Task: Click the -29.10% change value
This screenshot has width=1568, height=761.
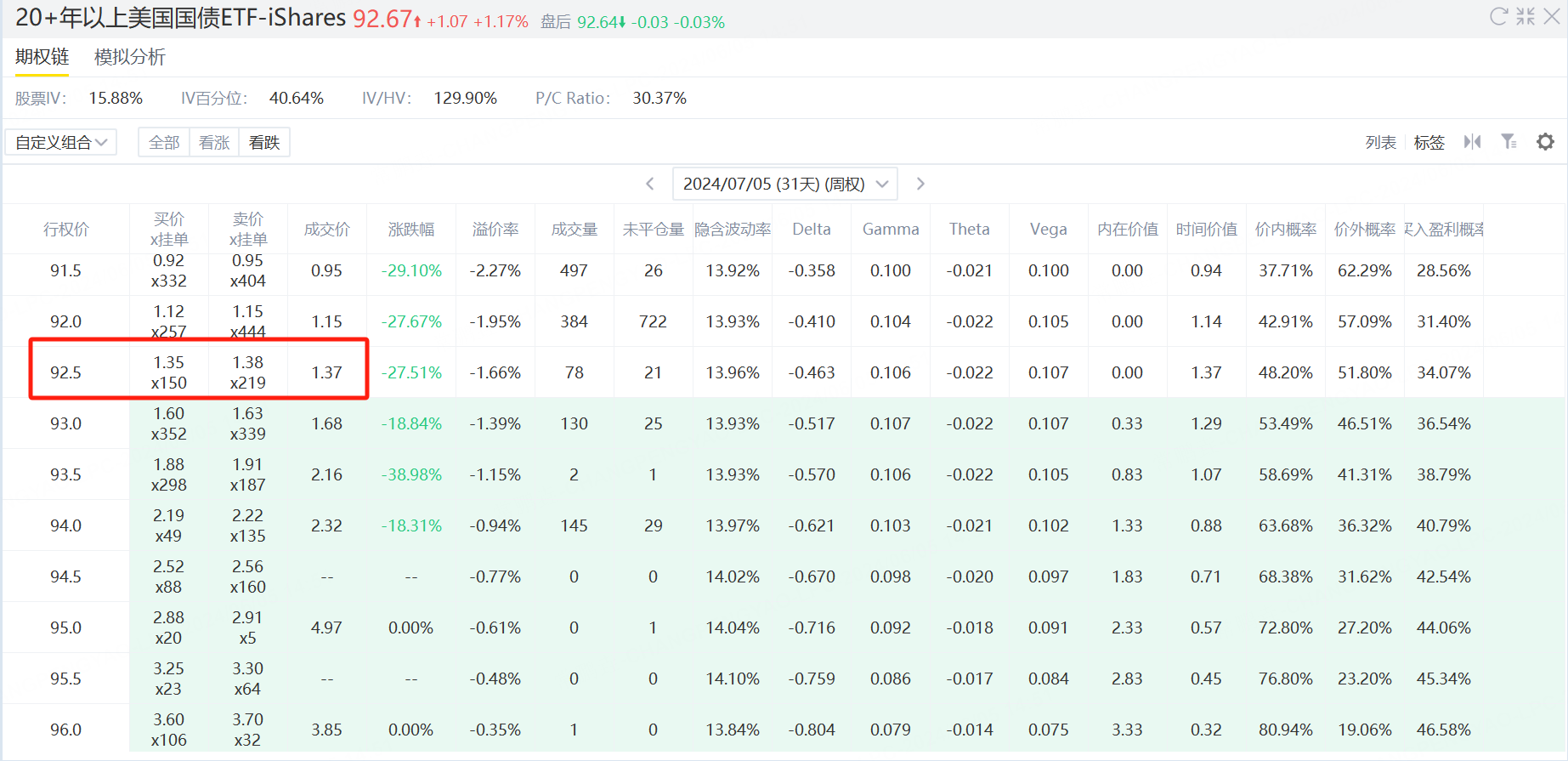Action: tap(411, 270)
